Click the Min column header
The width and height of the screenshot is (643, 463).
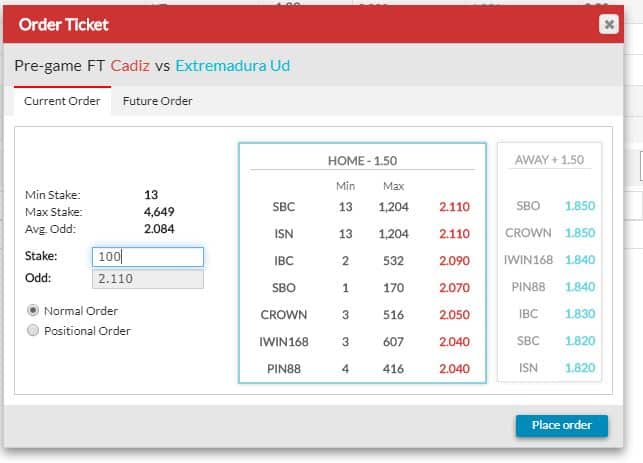tap(345, 186)
